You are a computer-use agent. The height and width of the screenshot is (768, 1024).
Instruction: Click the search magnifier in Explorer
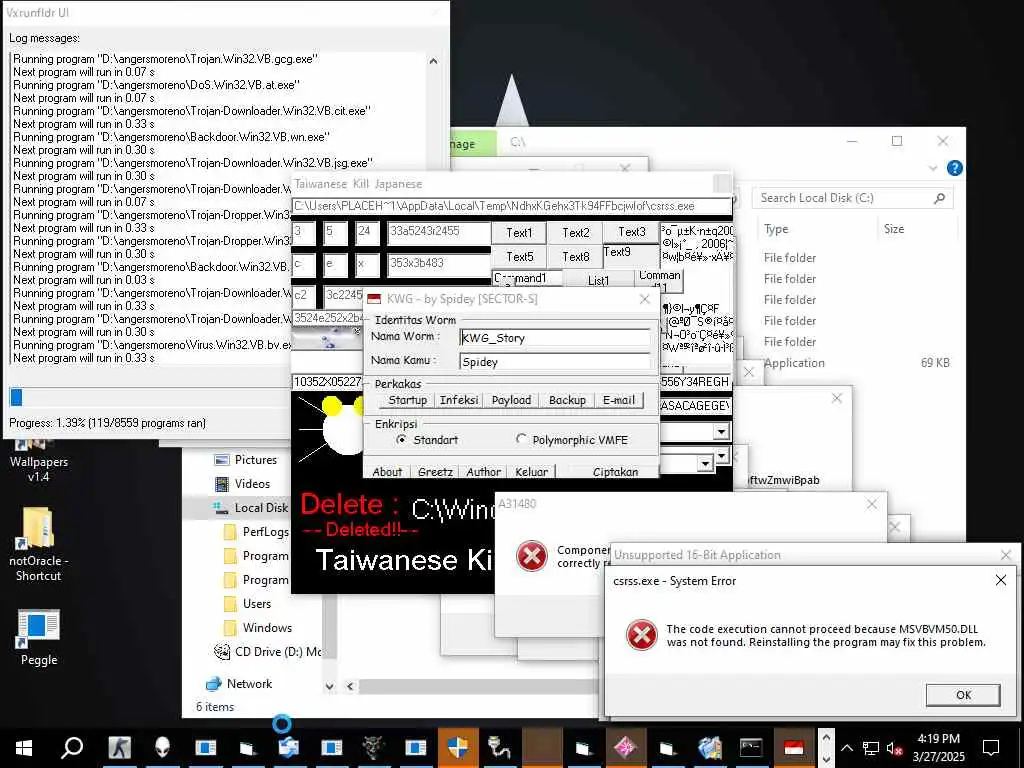pyautogui.click(x=939, y=198)
